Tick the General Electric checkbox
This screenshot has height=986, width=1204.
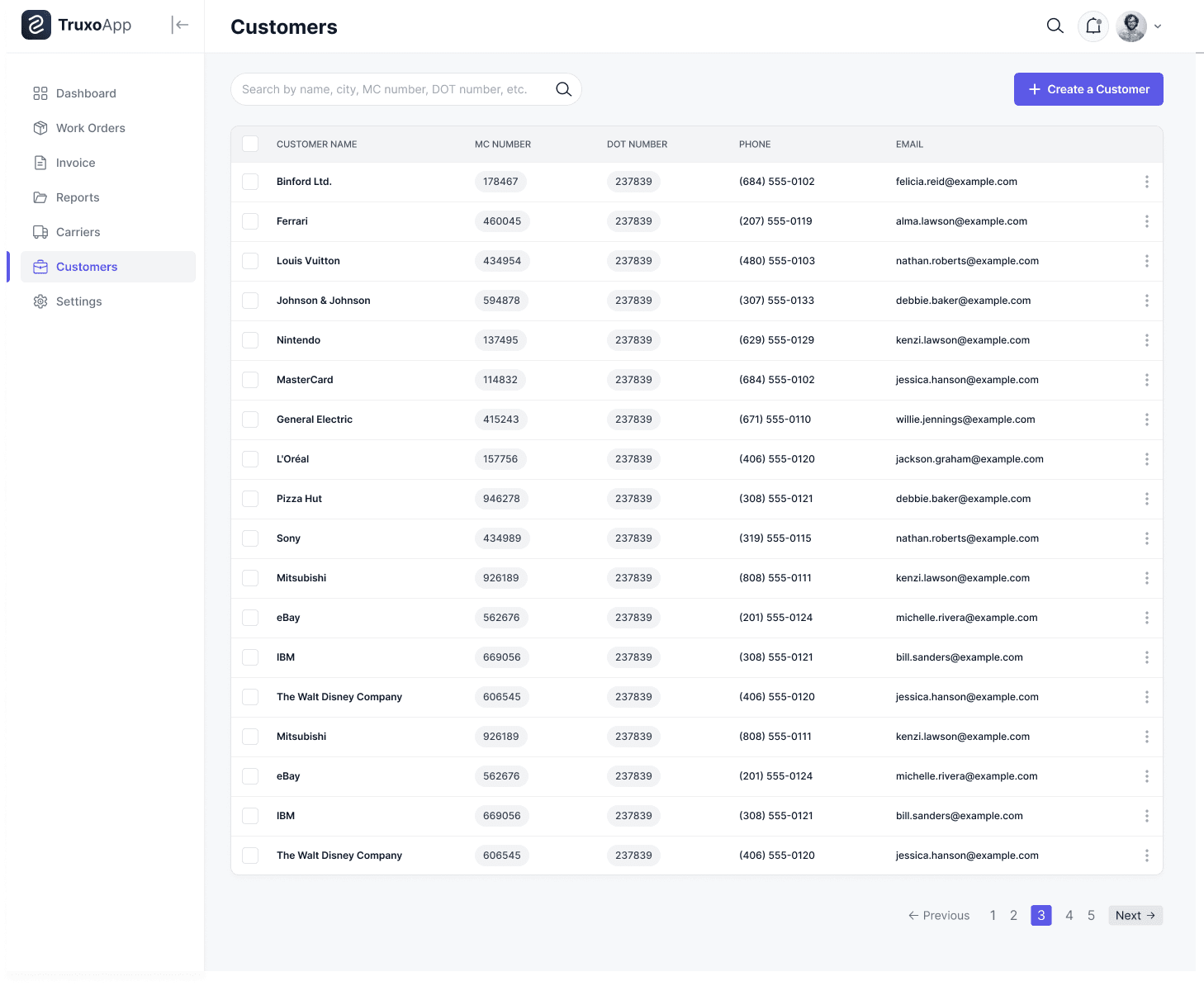pos(250,420)
